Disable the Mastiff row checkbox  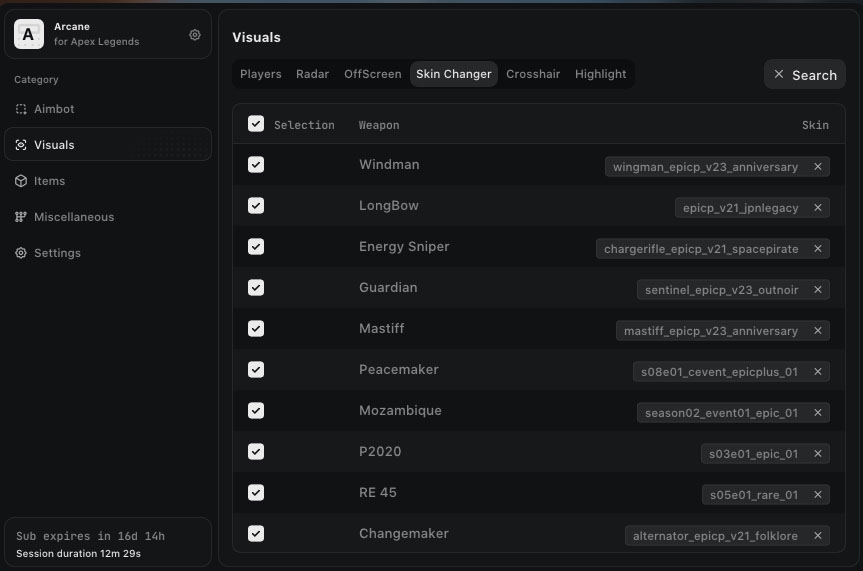pyautogui.click(x=256, y=329)
